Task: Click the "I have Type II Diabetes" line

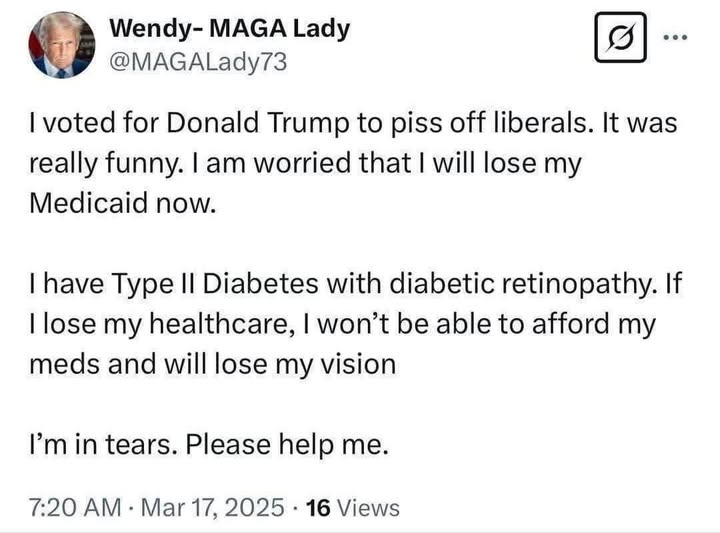Action: 356,284
